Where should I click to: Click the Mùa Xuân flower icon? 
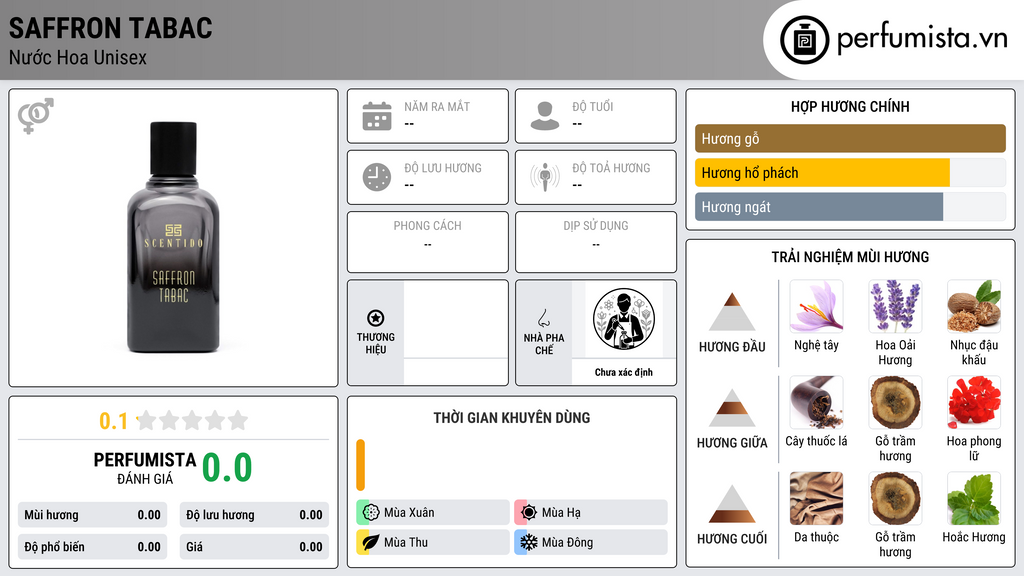(371, 512)
